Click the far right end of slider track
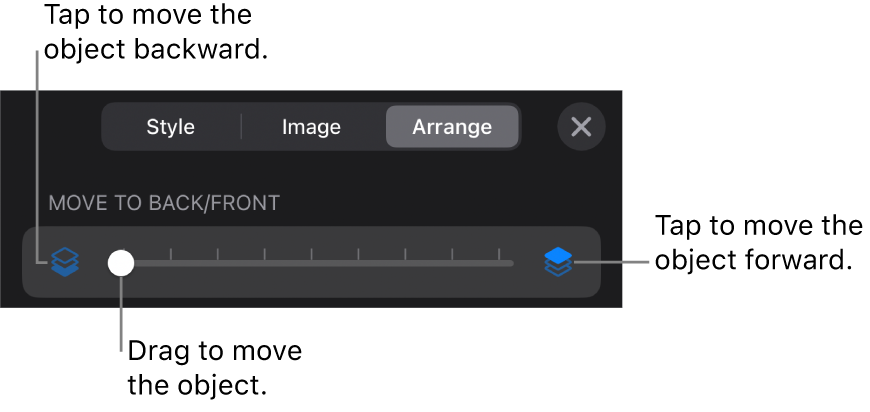Screen dimensions: 870x412 (x=511, y=263)
